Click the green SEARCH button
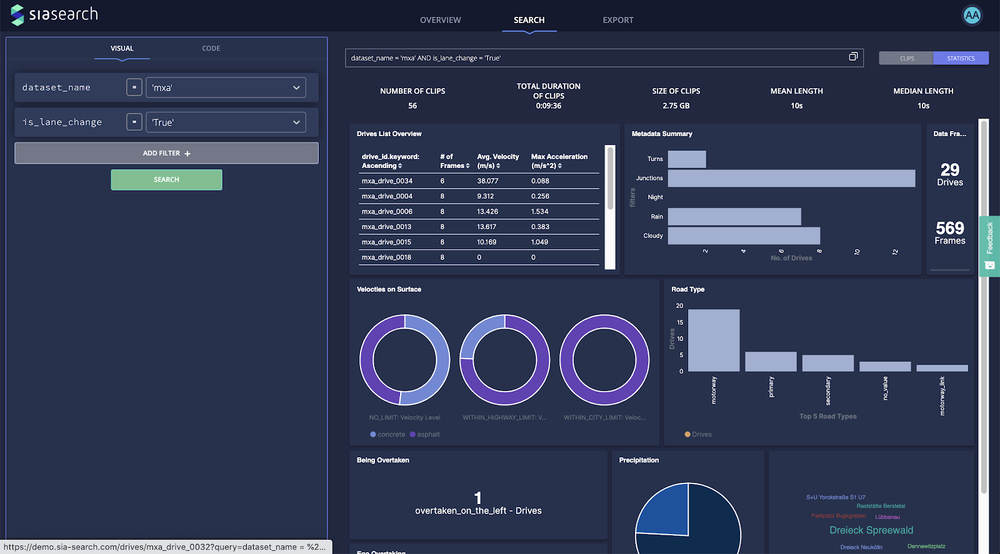Screen dimensions: 1000x554 tap(166, 180)
